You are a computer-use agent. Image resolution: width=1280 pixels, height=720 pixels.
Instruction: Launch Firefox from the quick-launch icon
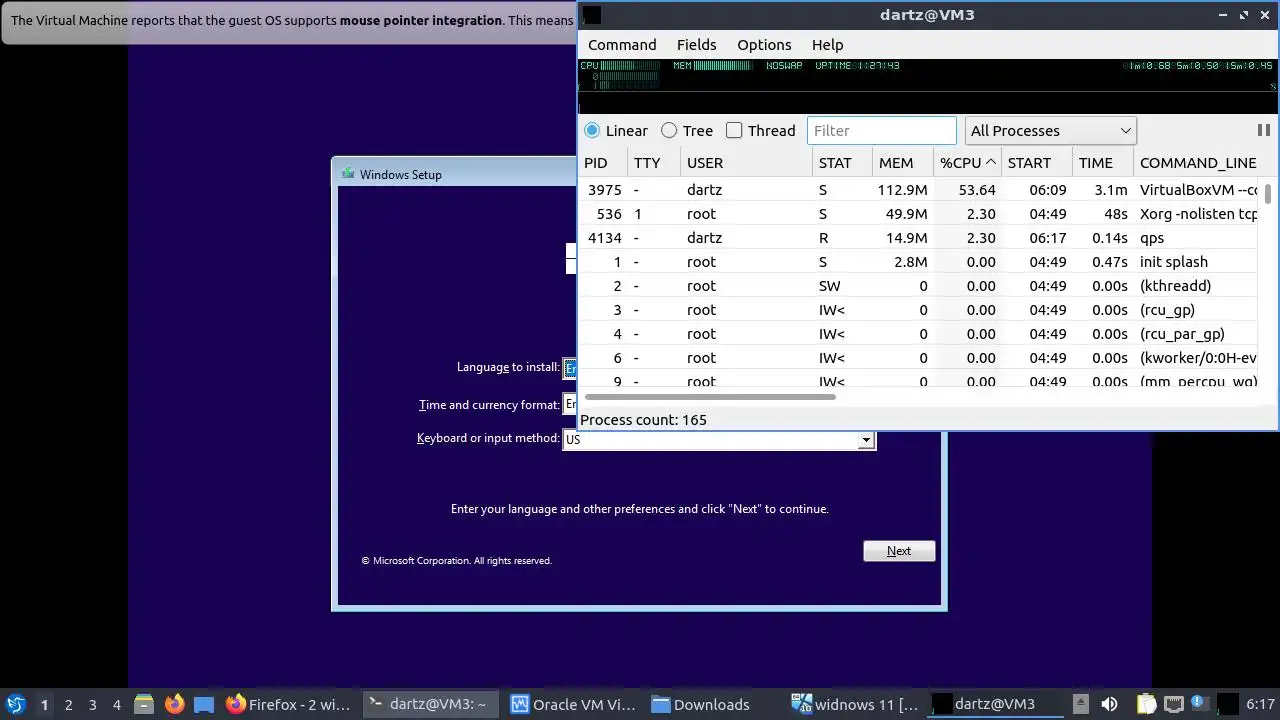pos(174,704)
